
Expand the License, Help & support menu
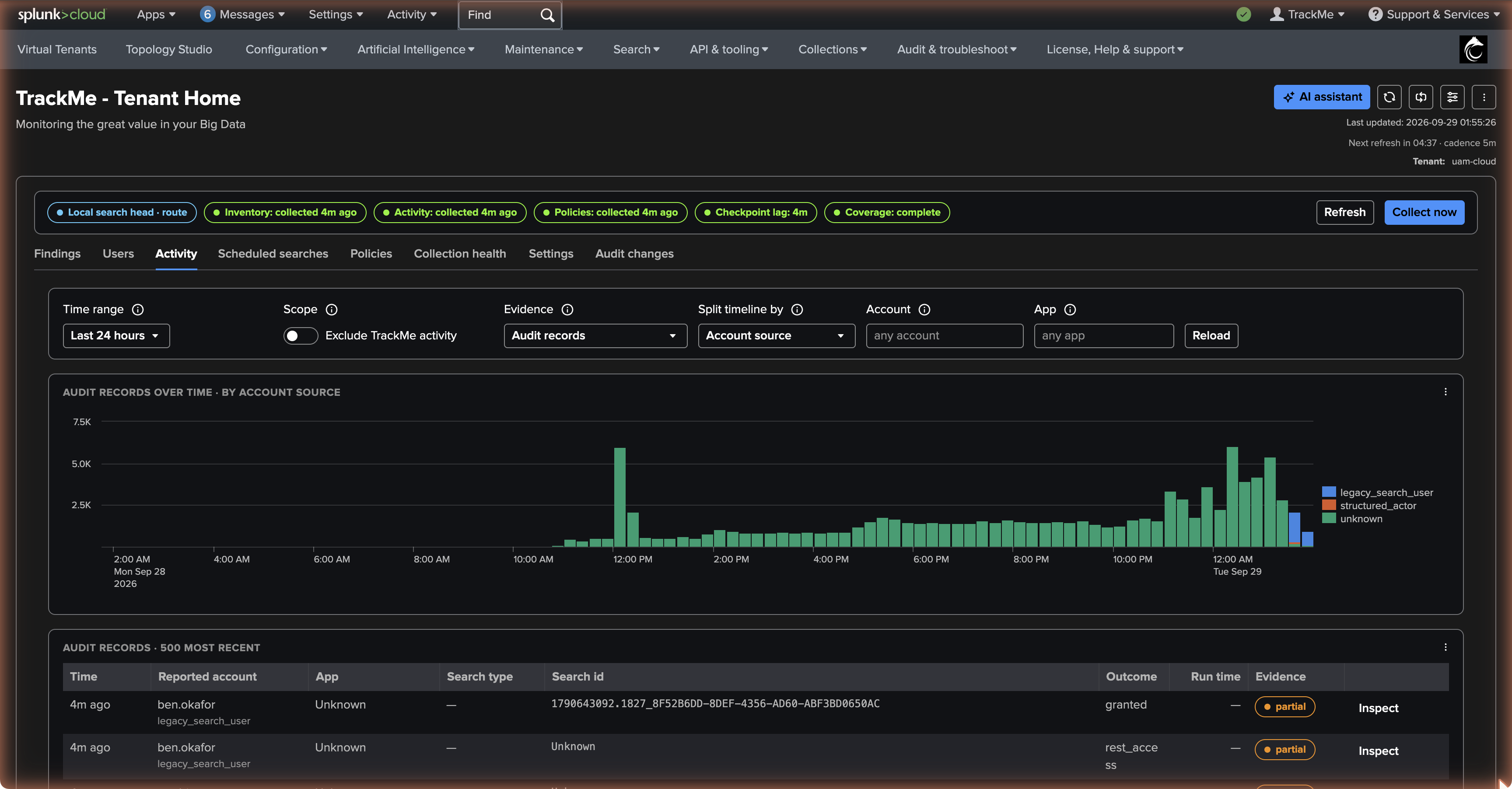[x=1115, y=50]
